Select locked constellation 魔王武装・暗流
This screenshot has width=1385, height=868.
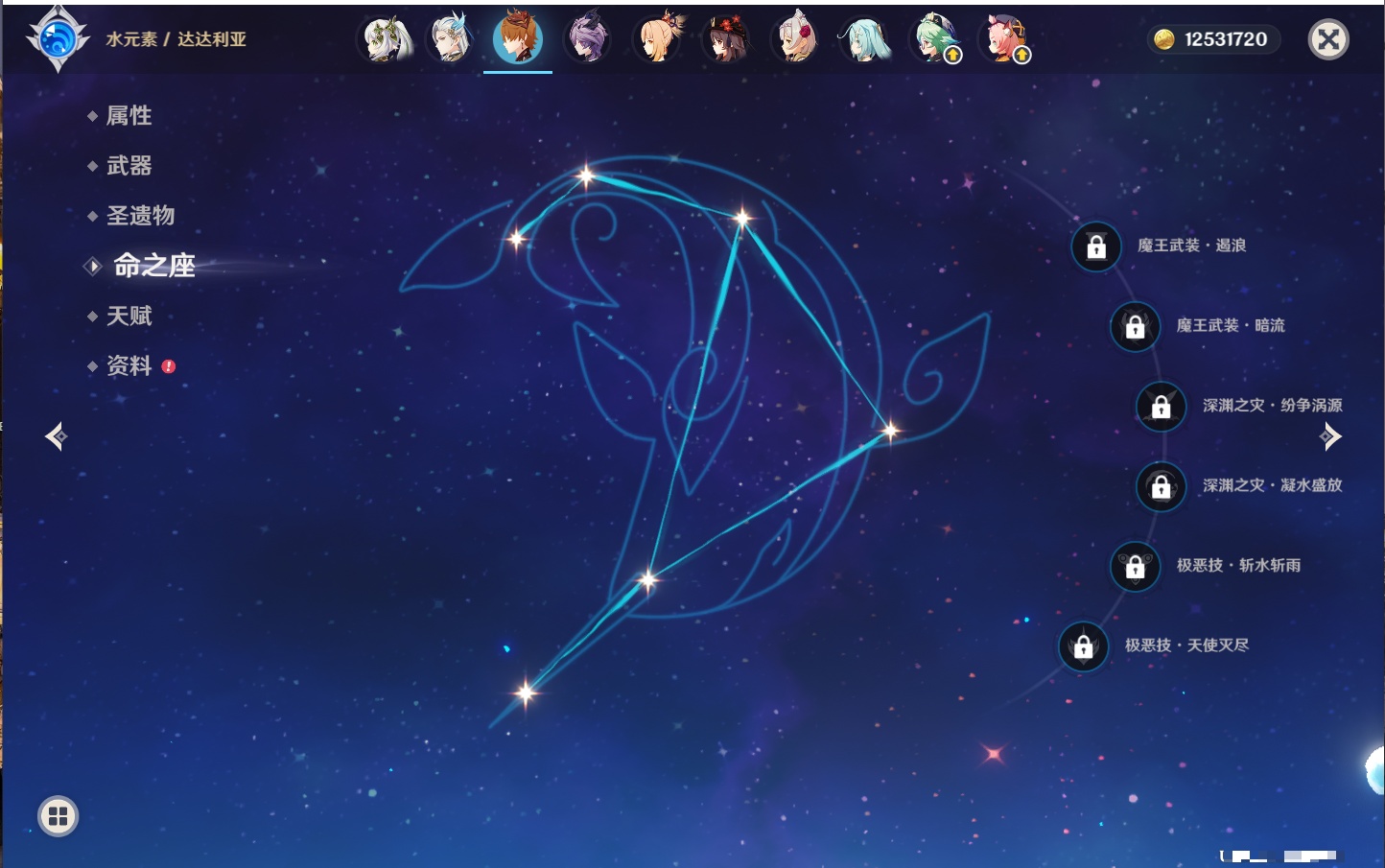(1135, 327)
